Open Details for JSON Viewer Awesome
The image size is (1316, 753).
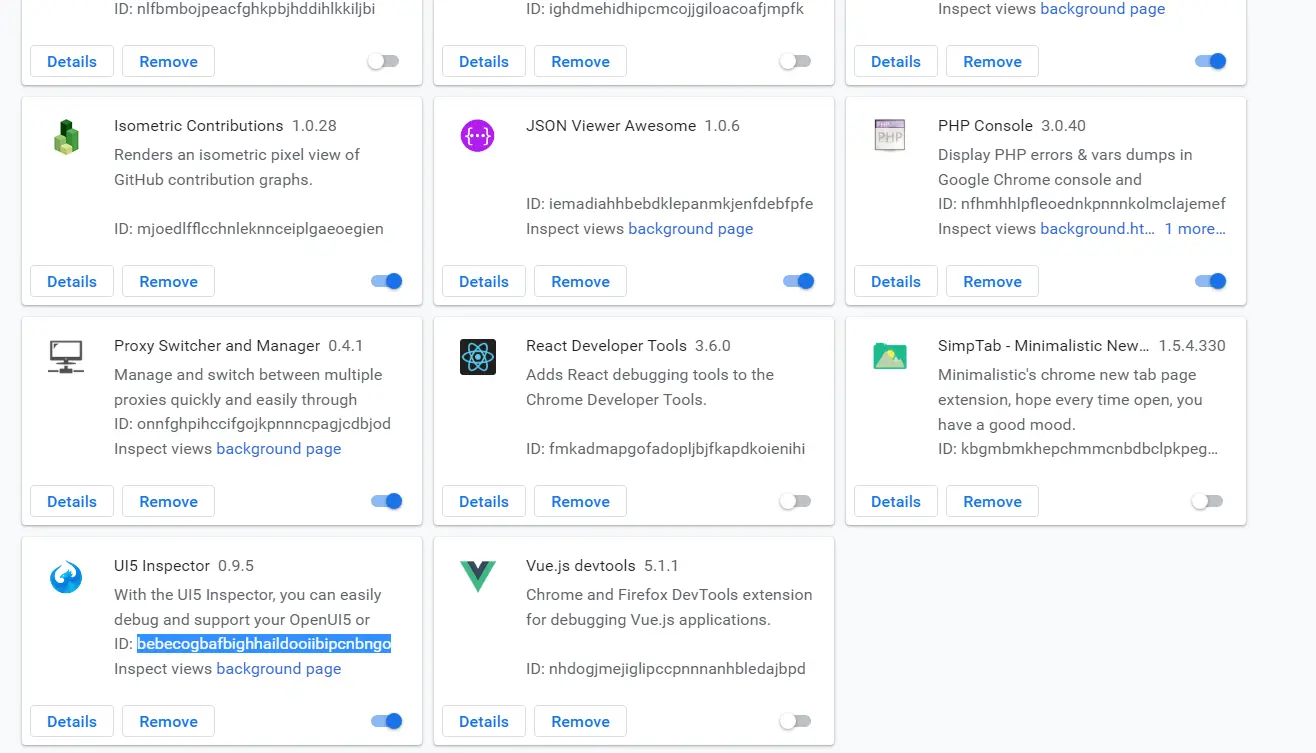(484, 281)
